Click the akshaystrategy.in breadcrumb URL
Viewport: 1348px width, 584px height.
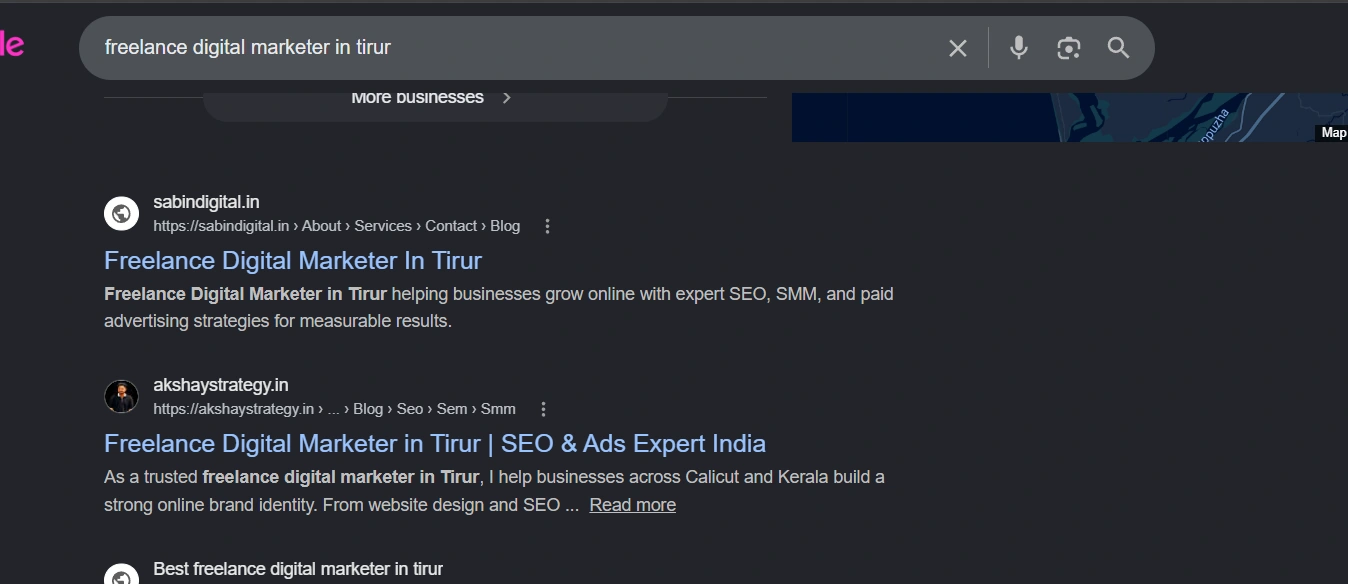tap(334, 409)
